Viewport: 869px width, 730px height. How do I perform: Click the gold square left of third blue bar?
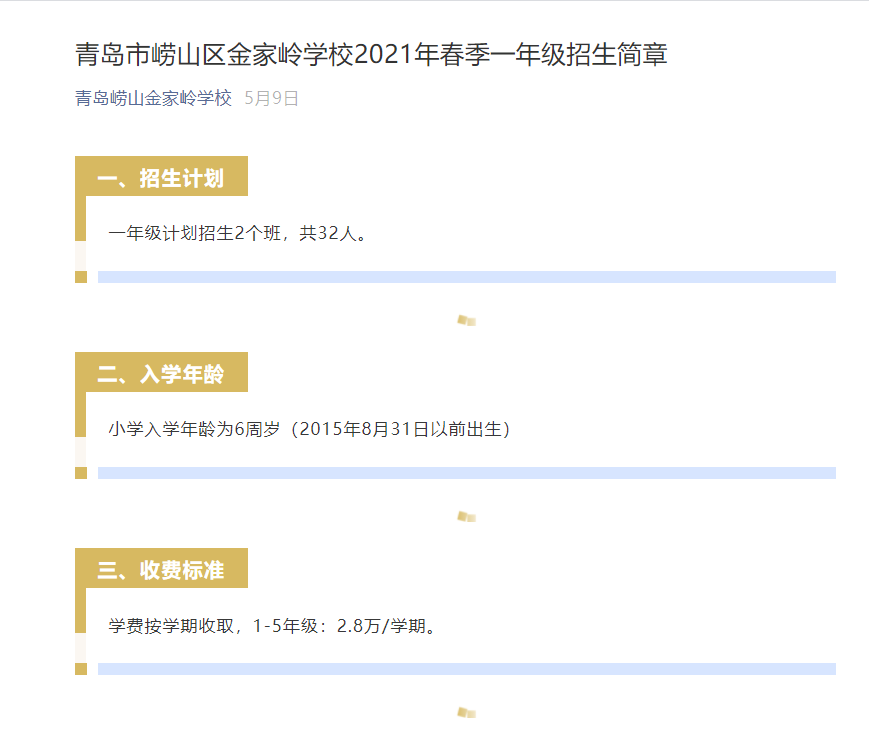pos(81,669)
